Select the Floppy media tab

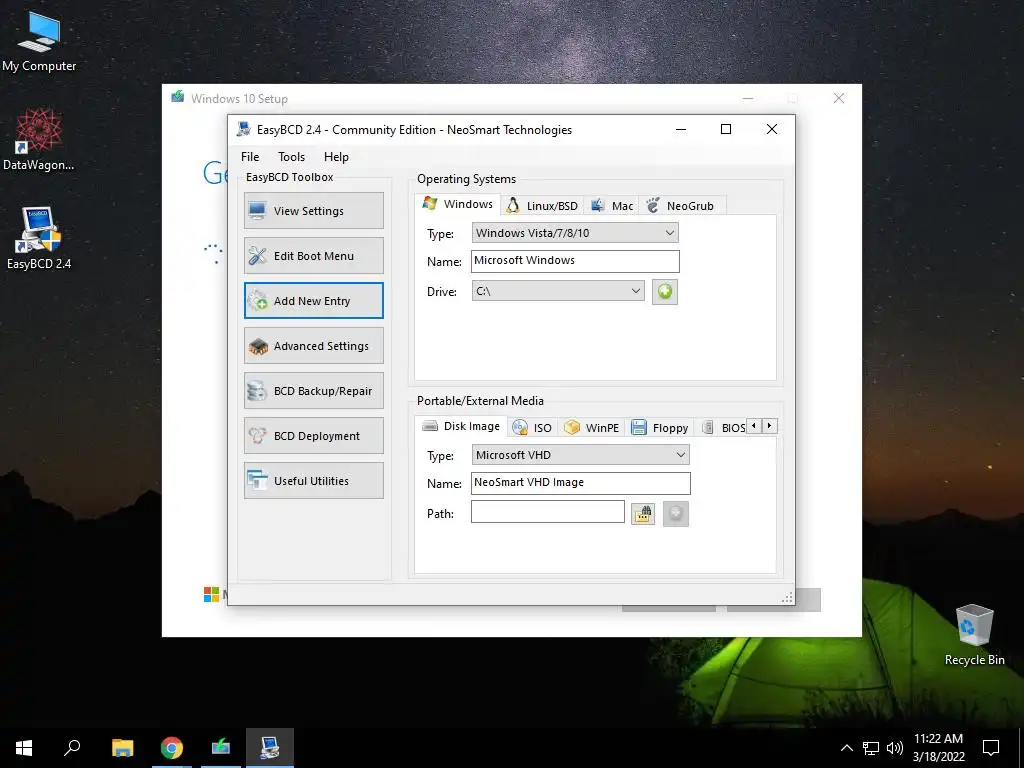[660, 428]
